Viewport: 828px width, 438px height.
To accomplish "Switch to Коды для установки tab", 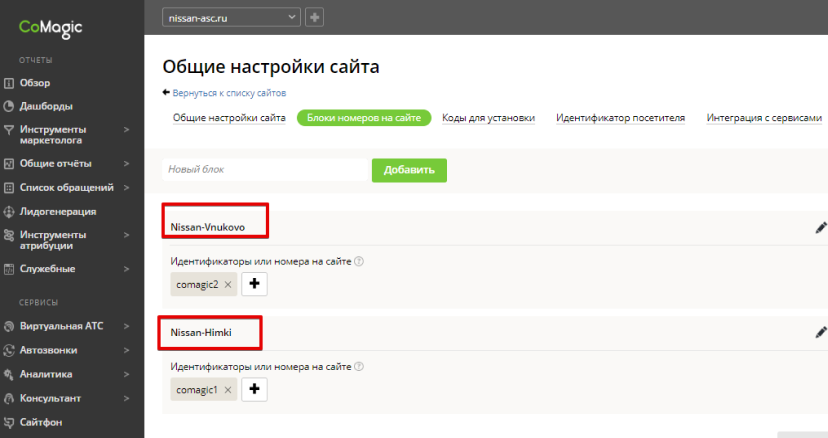I will point(488,118).
